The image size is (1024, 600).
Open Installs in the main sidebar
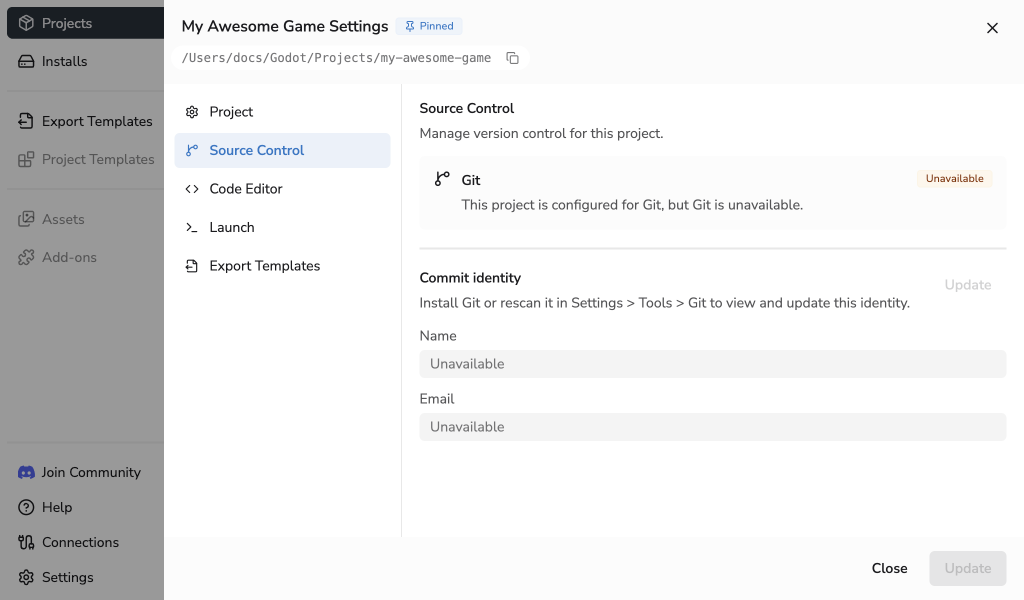click(x=85, y=61)
